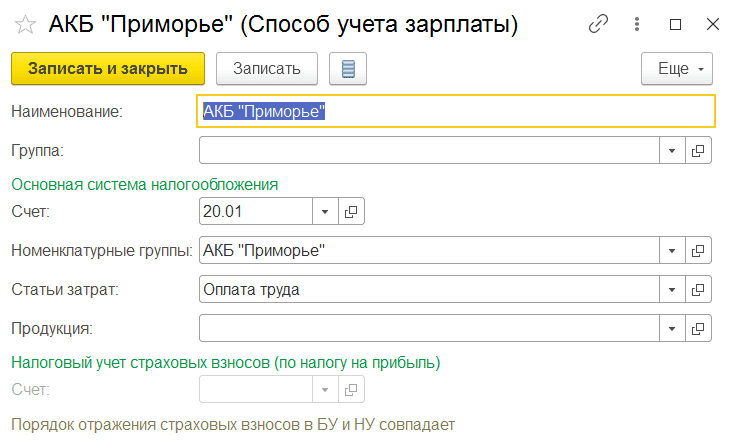The height and width of the screenshot is (445, 732).
Task: Maximize the form window
Action: click(675, 24)
